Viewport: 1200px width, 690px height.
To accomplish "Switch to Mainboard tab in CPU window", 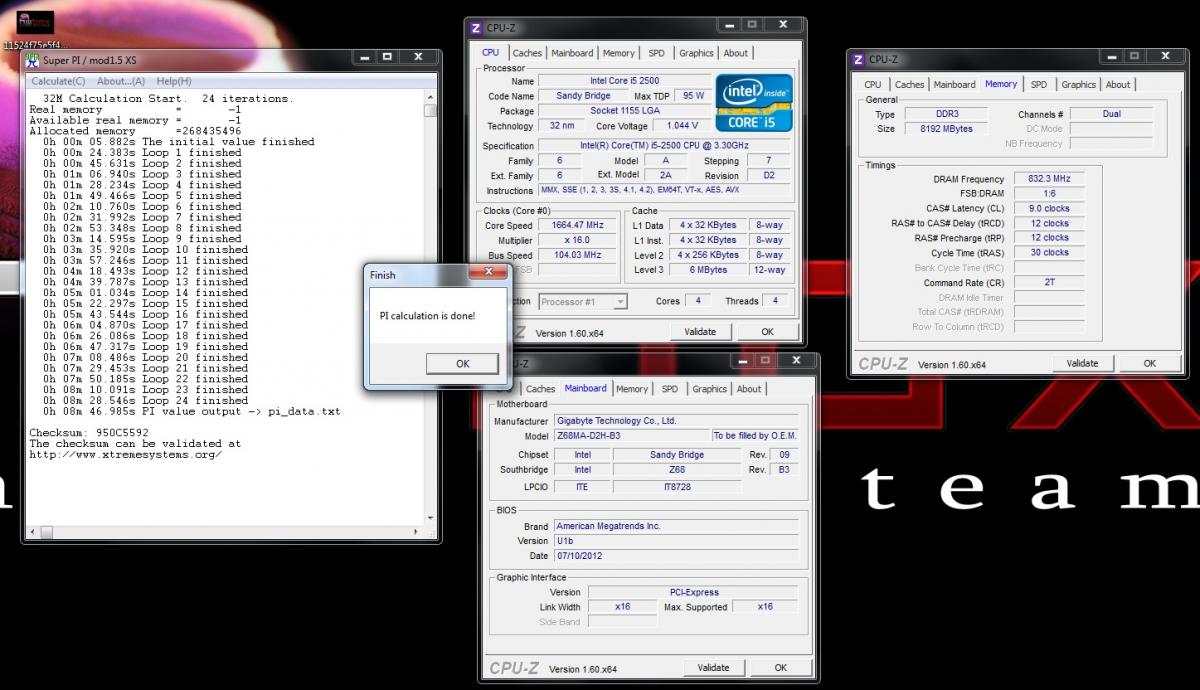I will pos(572,53).
